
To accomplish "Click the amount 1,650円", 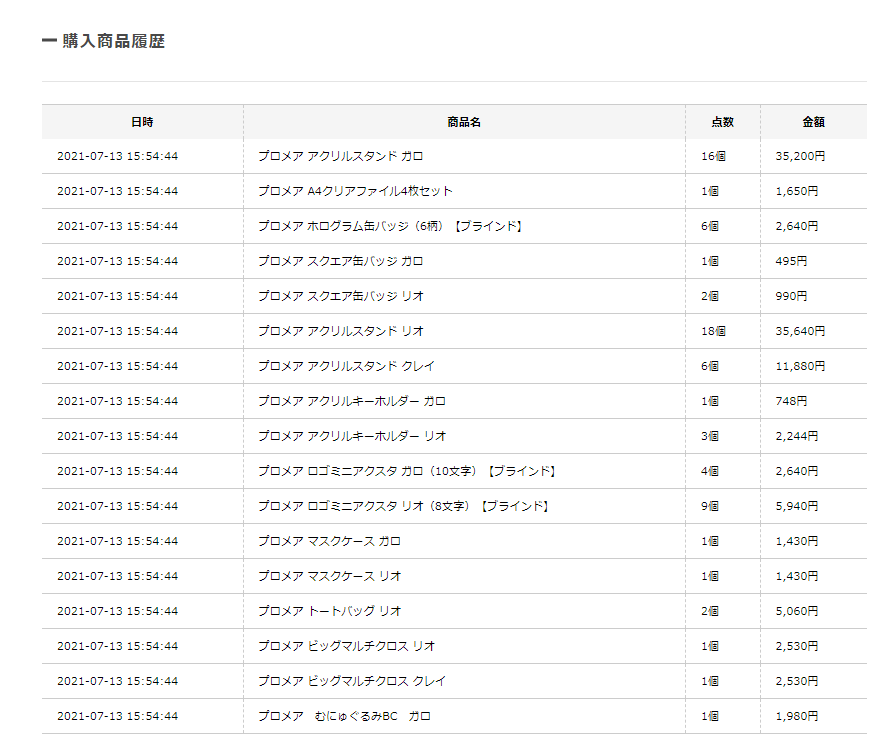I will pyautogui.click(x=797, y=191).
